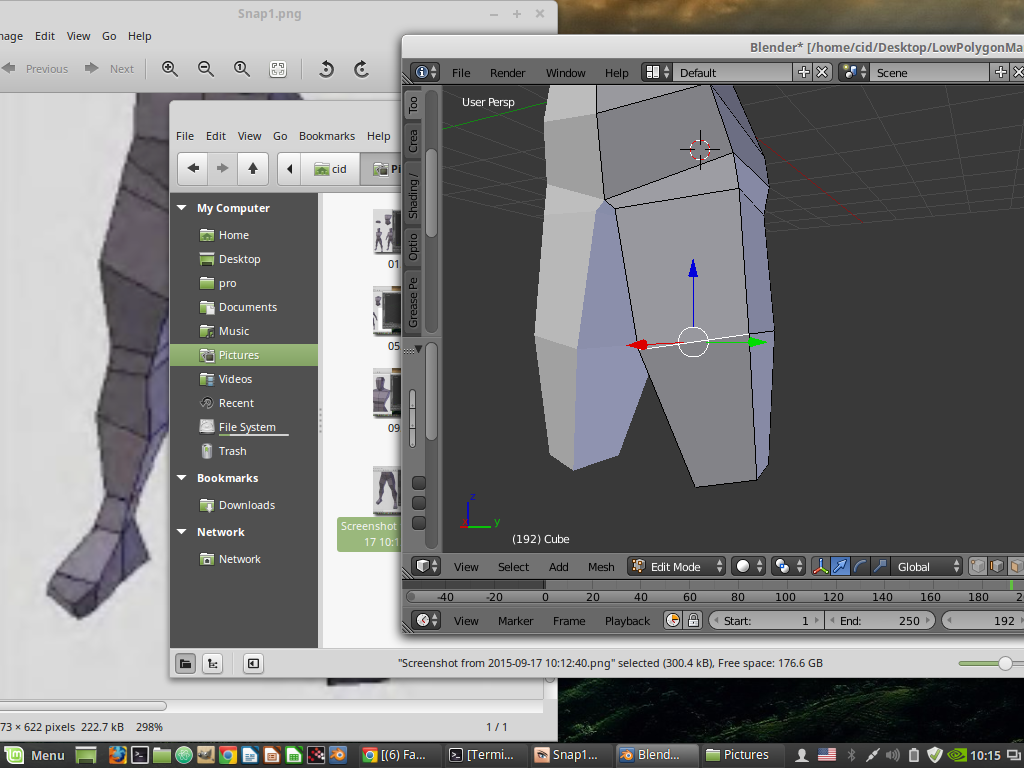Go up to the parent folder
1024x768 pixels.
pyautogui.click(x=253, y=168)
